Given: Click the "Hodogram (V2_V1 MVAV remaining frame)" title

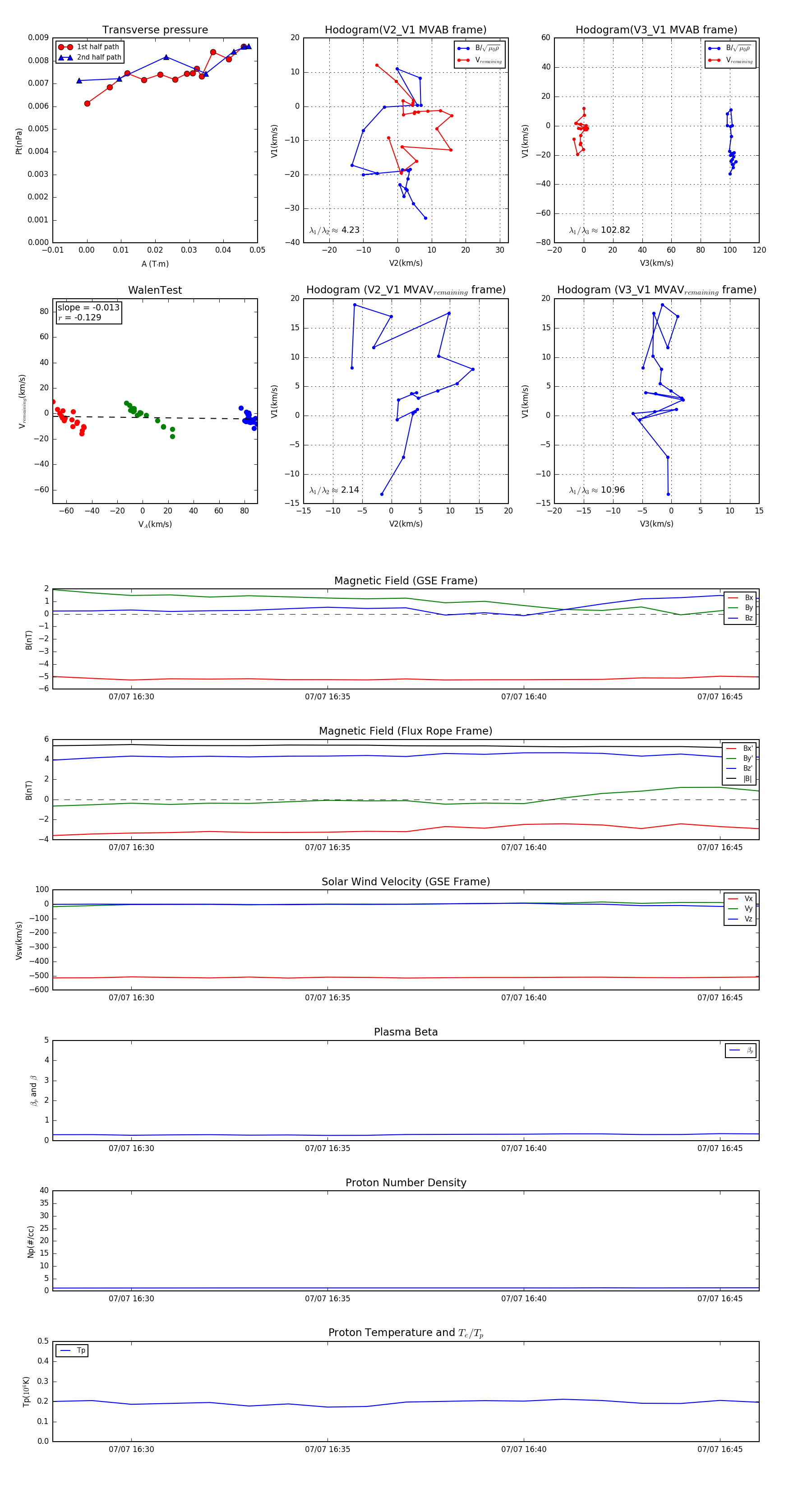Looking at the screenshot, I should pos(406,290).
